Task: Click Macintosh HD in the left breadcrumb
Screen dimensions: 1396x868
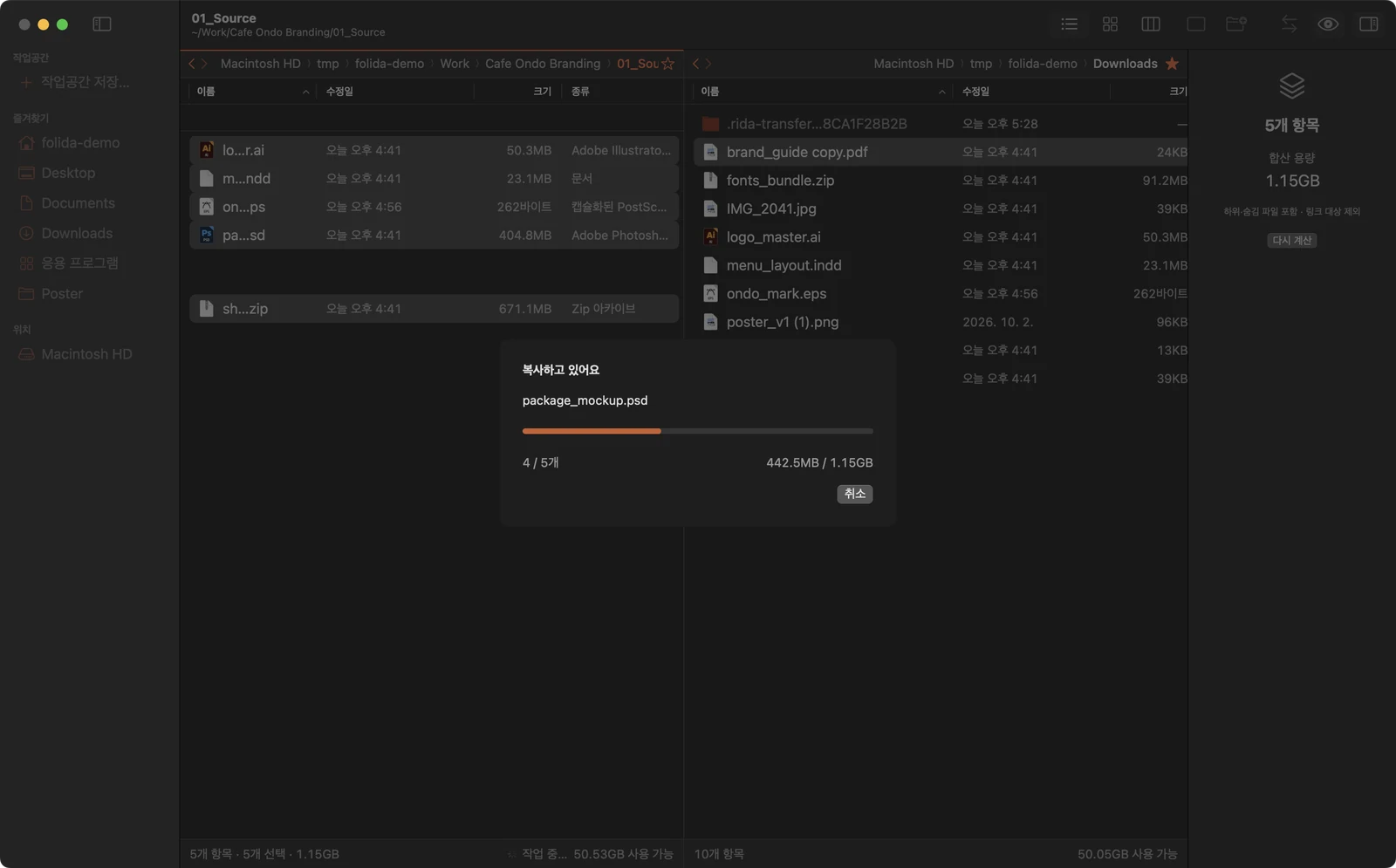Action: point(260,64)
